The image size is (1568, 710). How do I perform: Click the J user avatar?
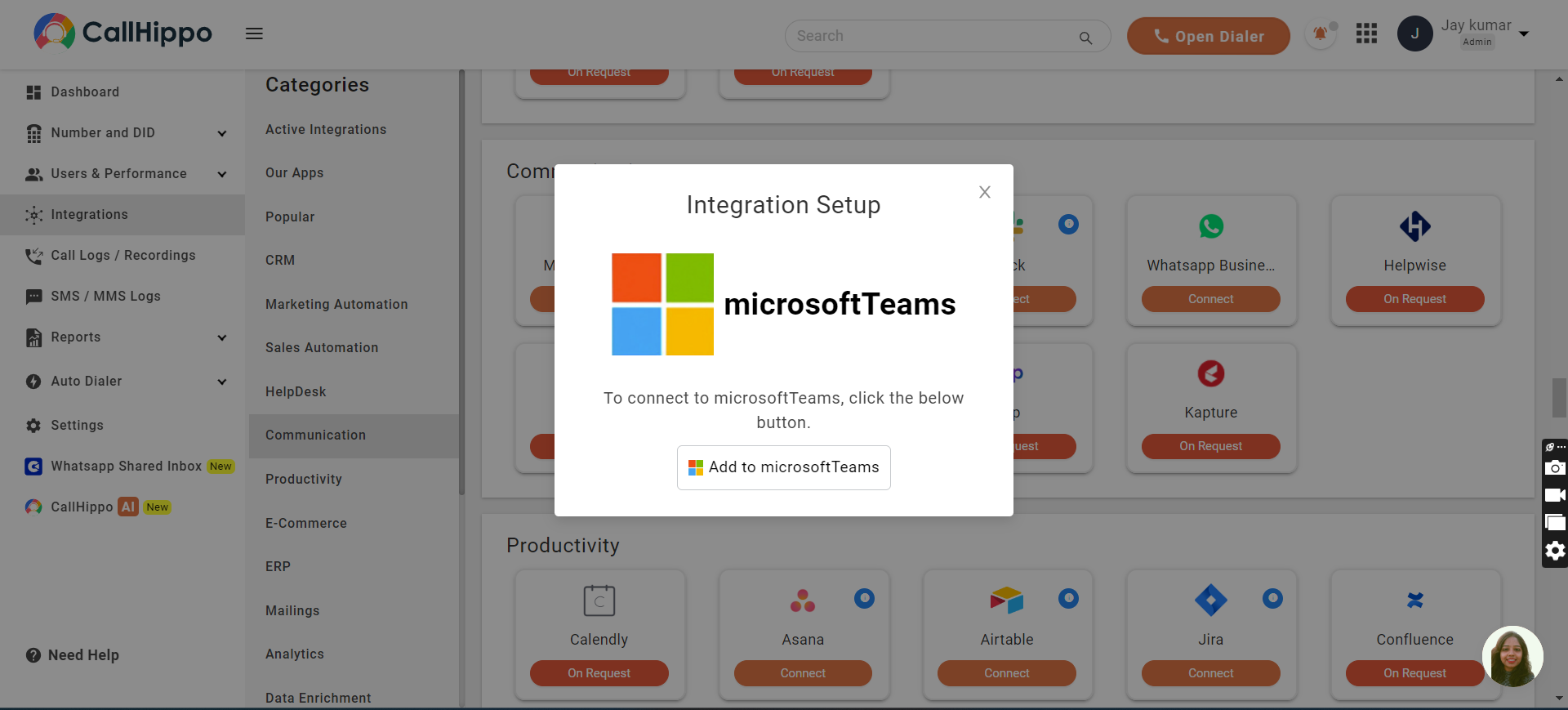(x=1414, y=33)
